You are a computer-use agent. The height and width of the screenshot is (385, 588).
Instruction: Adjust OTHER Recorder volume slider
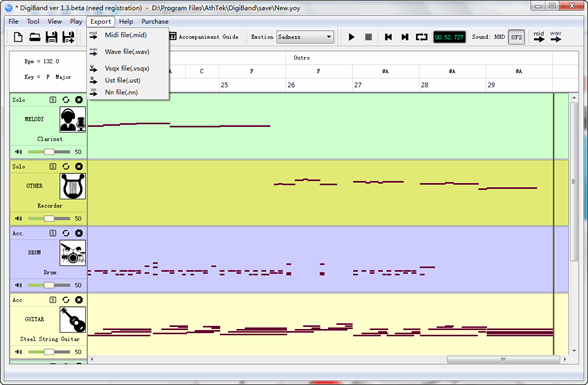point(49,219)
